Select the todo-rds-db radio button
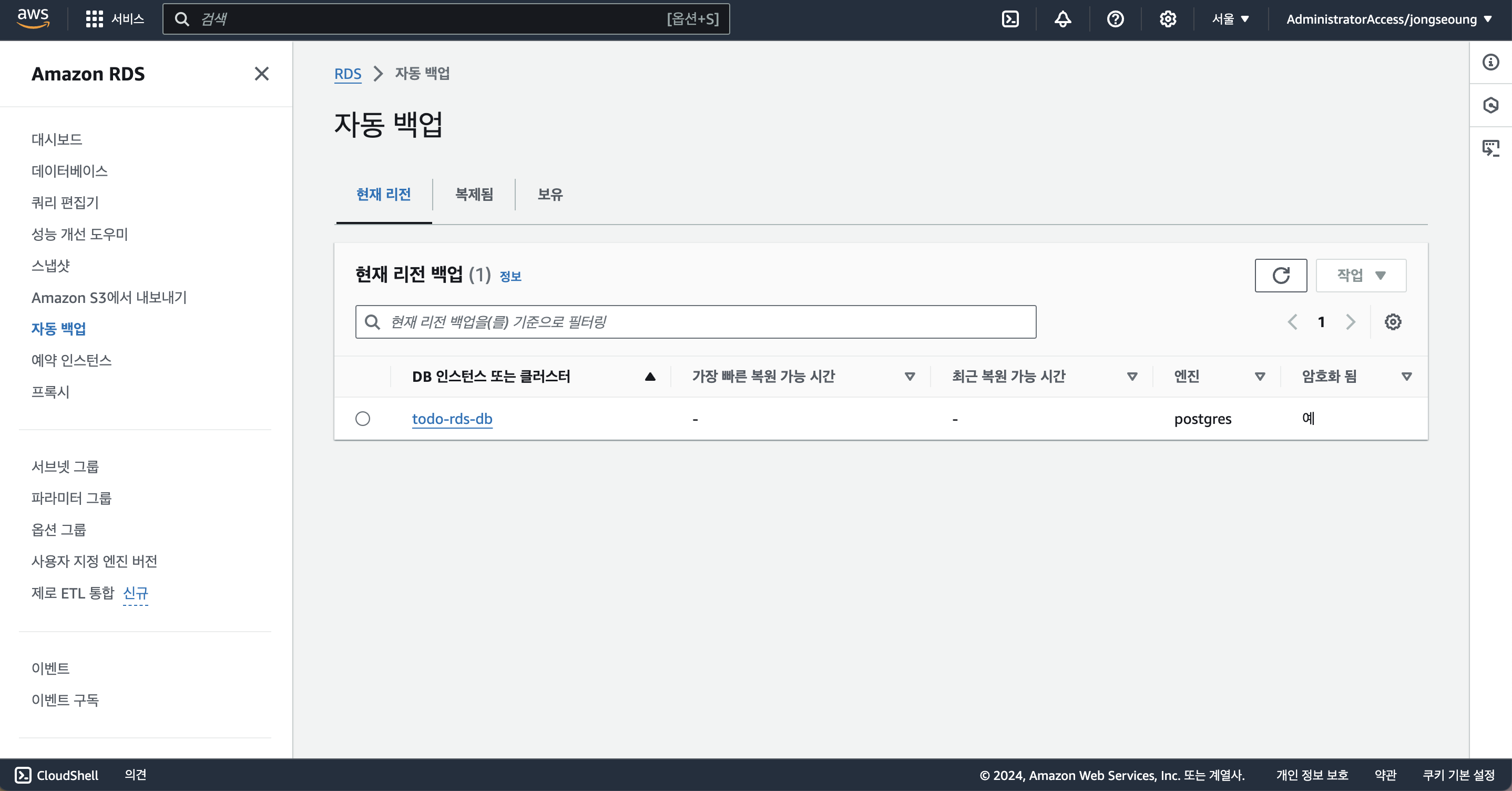This screenshot has width=1512, height=791. tap(363, 419)
